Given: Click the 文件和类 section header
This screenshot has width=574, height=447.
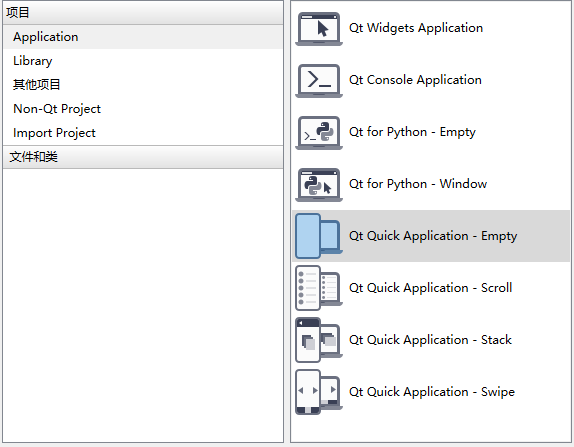Looking at the screenshot, I should (143, 157).
